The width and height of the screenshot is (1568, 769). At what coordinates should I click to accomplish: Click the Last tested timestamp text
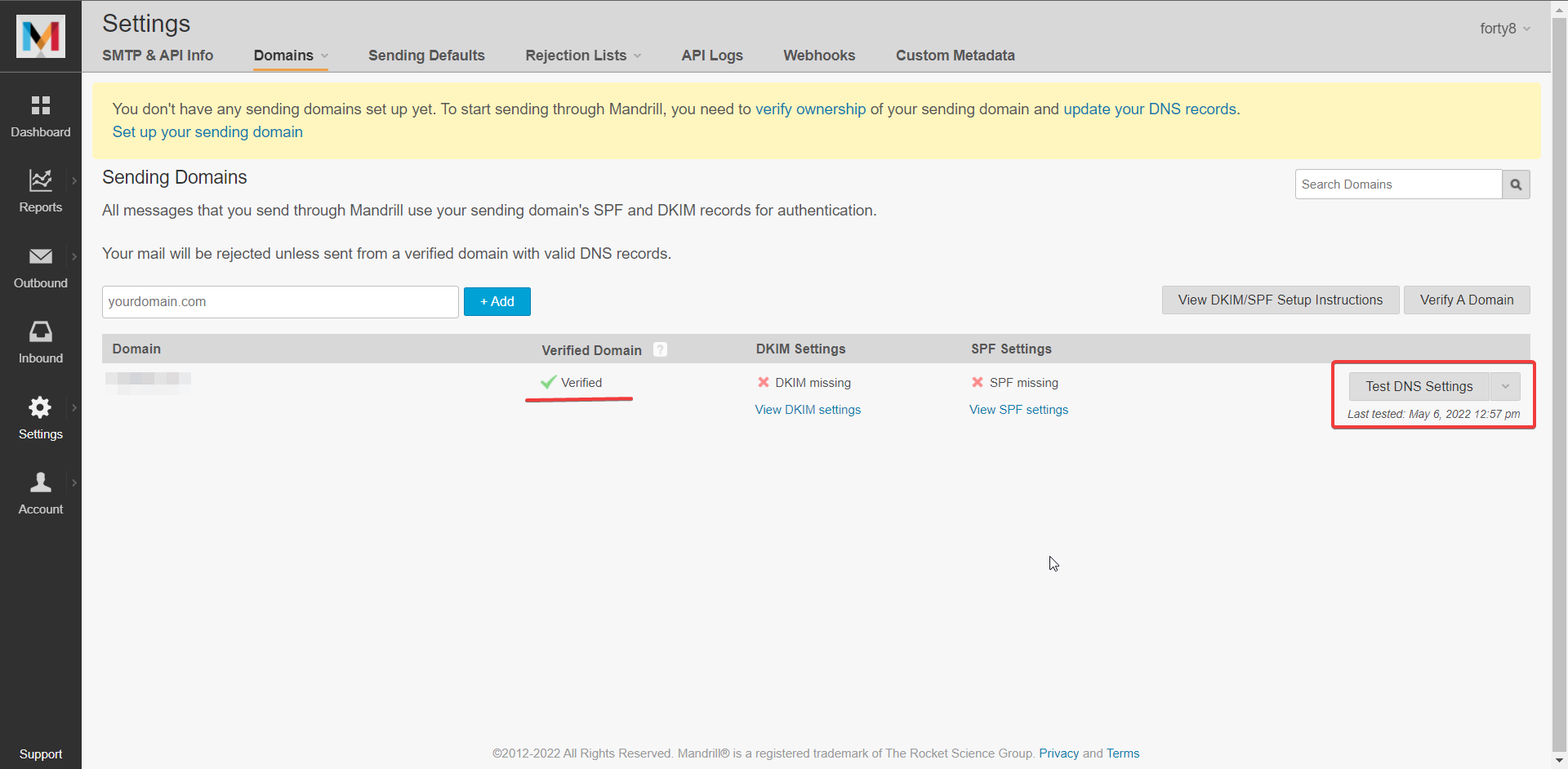point(1433,414)
